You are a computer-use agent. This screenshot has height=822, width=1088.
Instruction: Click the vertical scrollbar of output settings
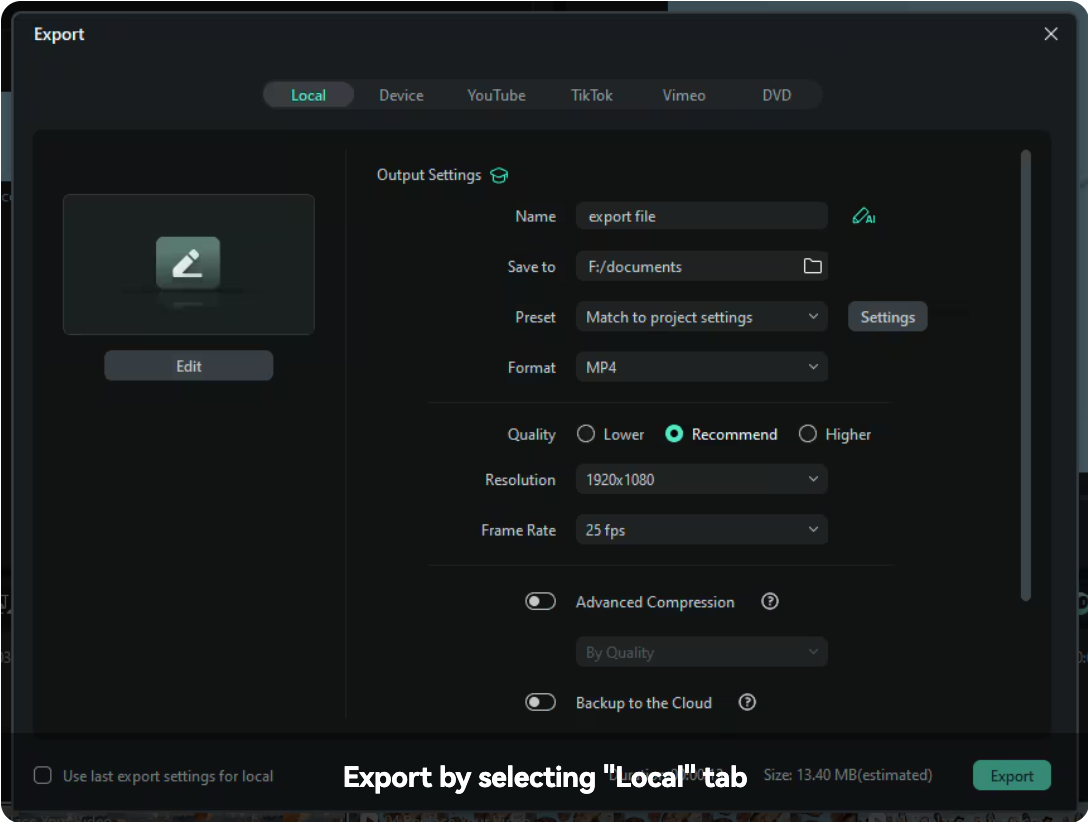click(x=1026, y=375)
